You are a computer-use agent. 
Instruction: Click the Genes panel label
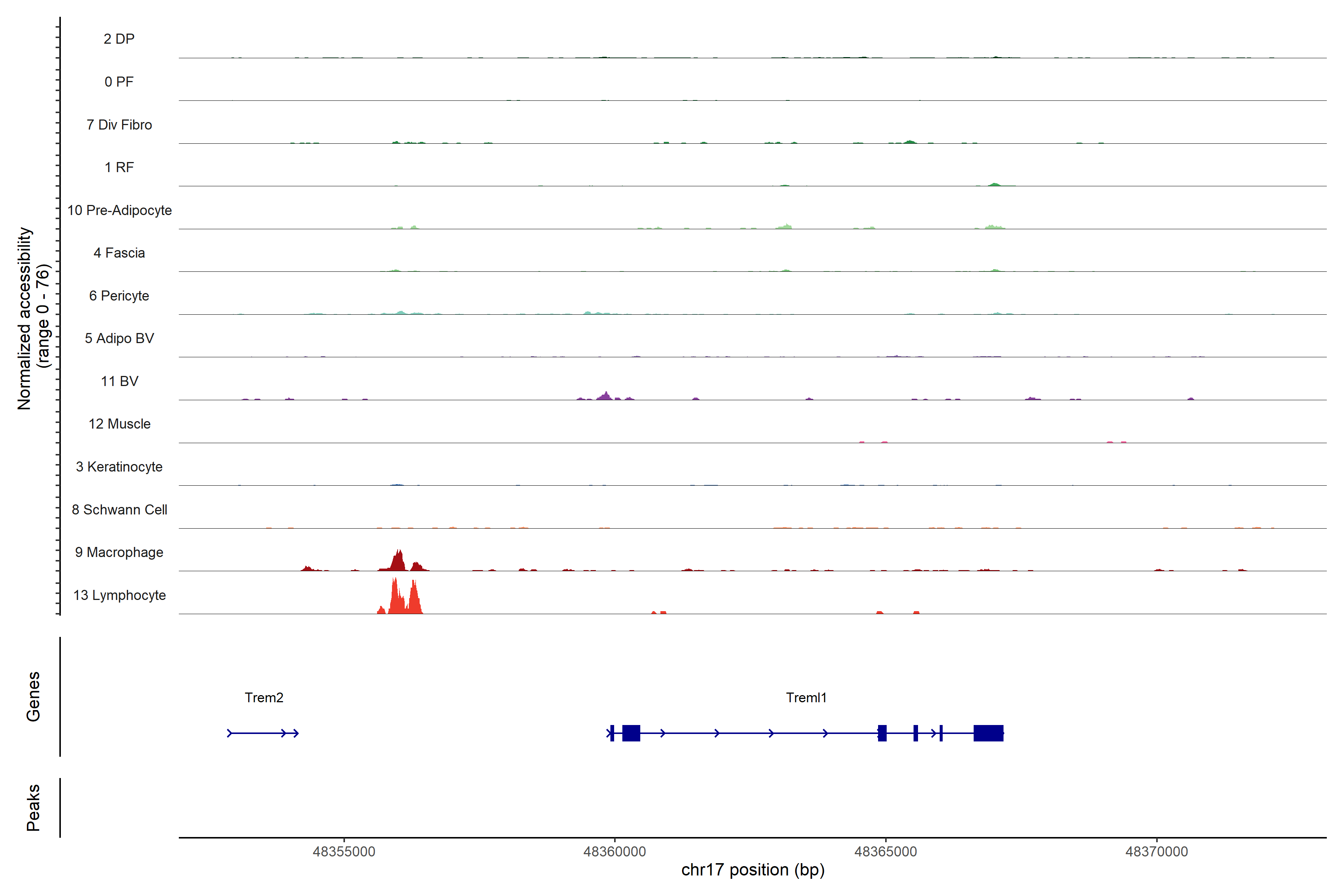coord(33,697)
